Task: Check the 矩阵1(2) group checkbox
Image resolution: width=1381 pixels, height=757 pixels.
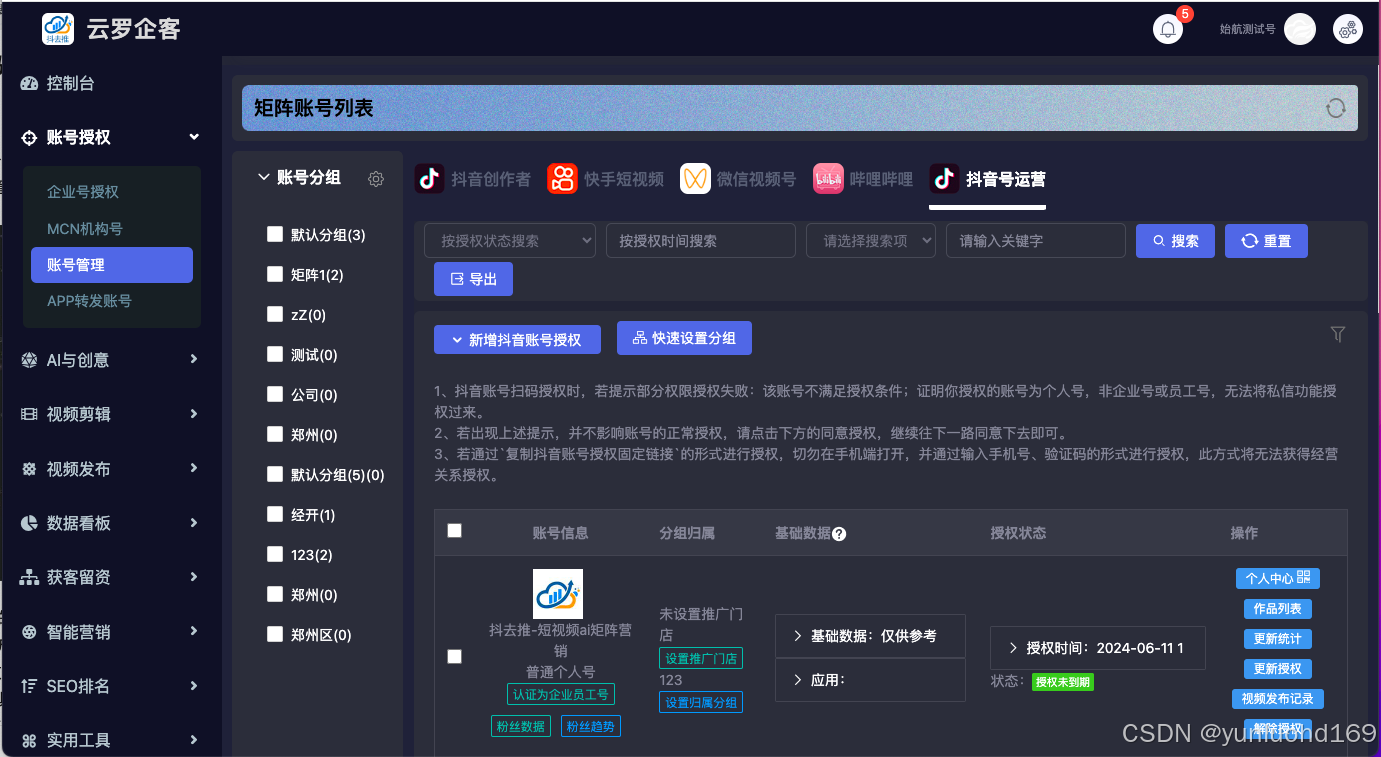Action: pos(275,274)
